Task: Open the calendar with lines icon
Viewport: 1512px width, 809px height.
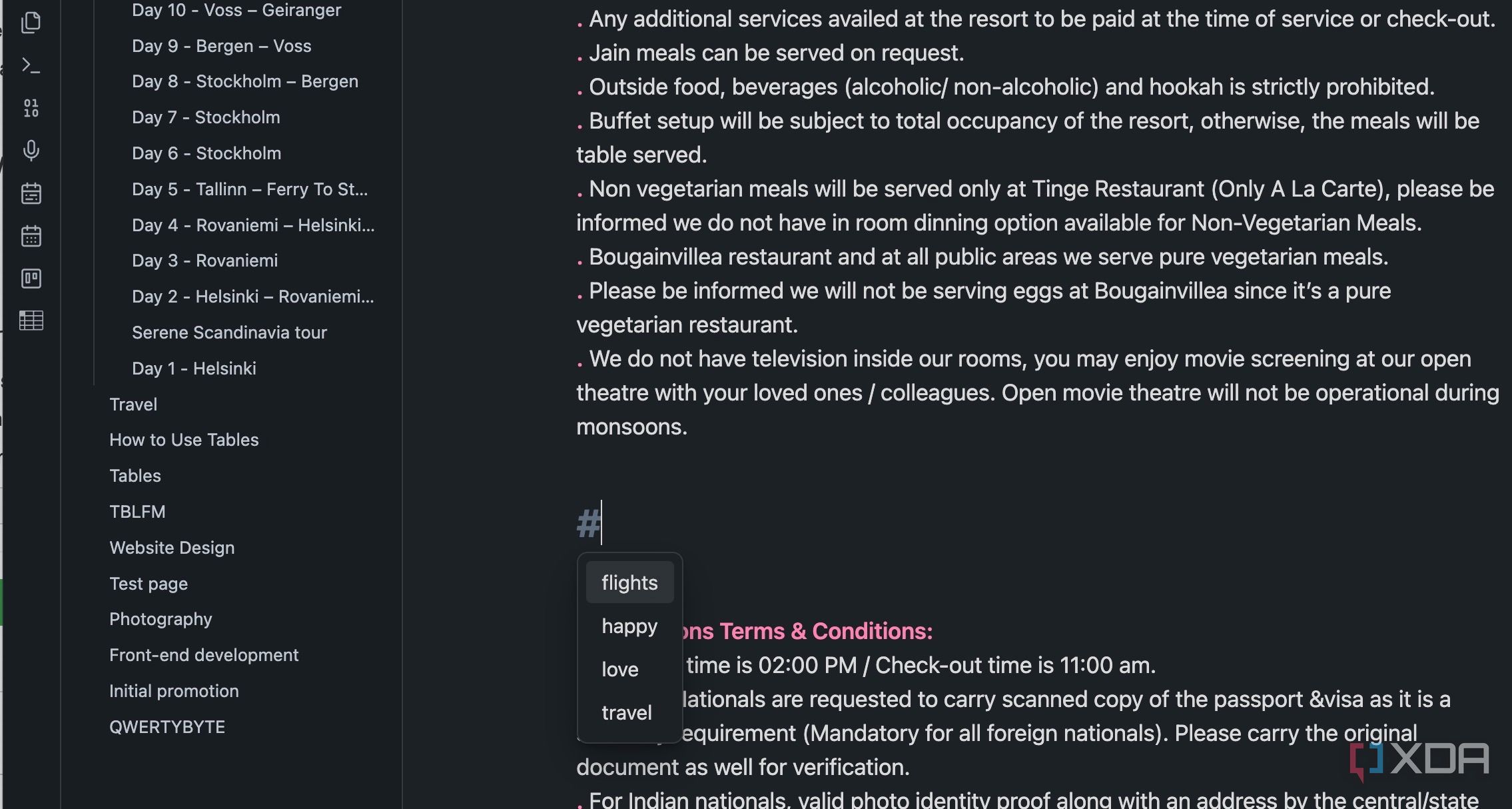Action: (x=31, y=193)
